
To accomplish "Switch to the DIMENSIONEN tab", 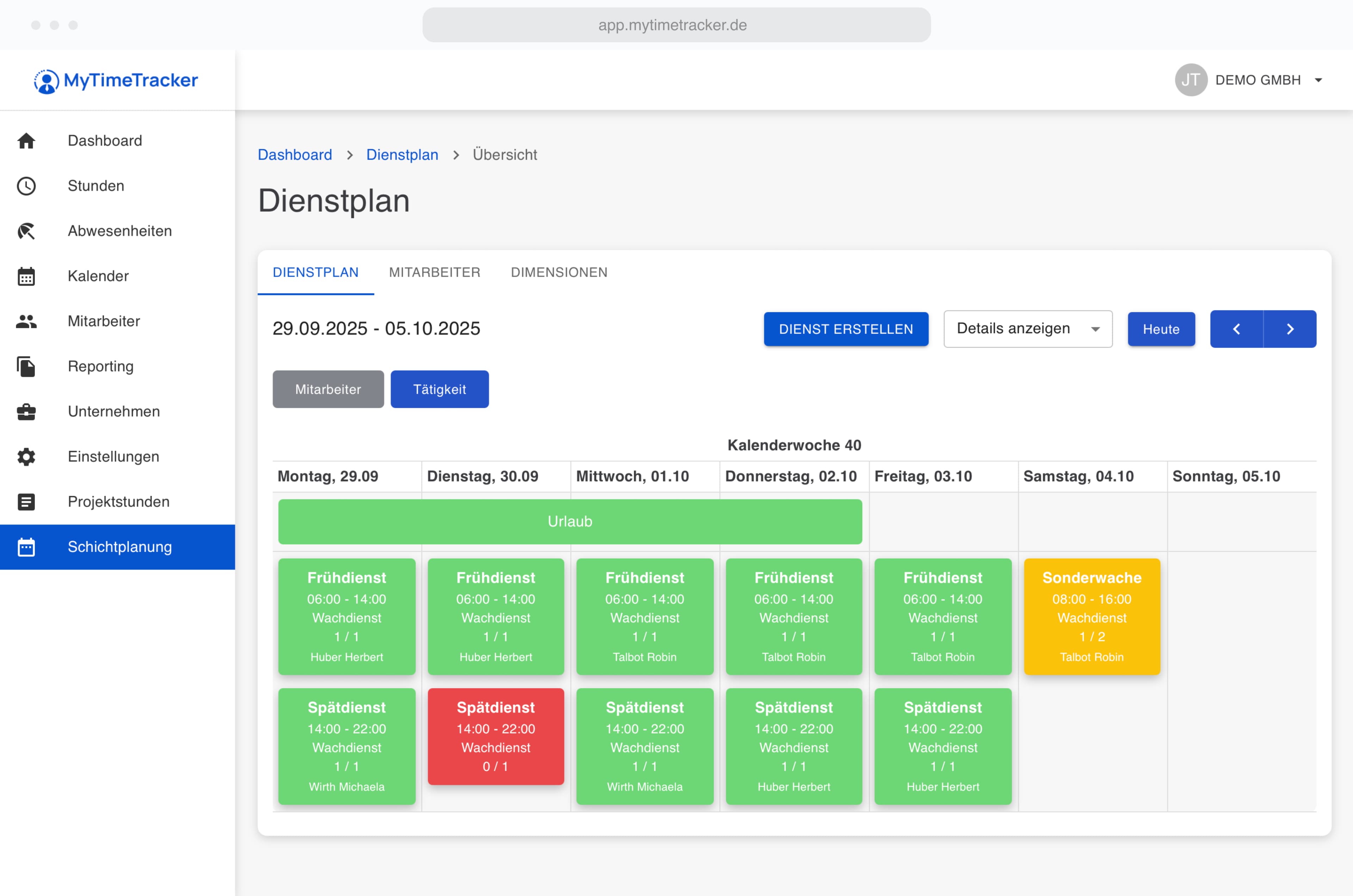I will click(x=559, y=273).
